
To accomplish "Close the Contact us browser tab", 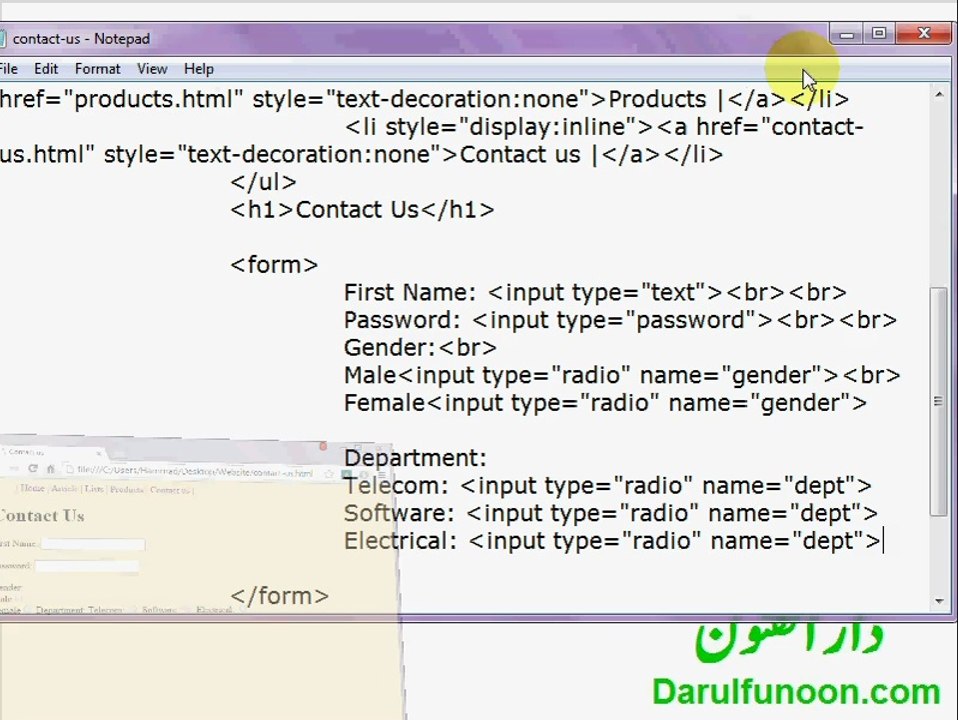I will pos(98,454).
